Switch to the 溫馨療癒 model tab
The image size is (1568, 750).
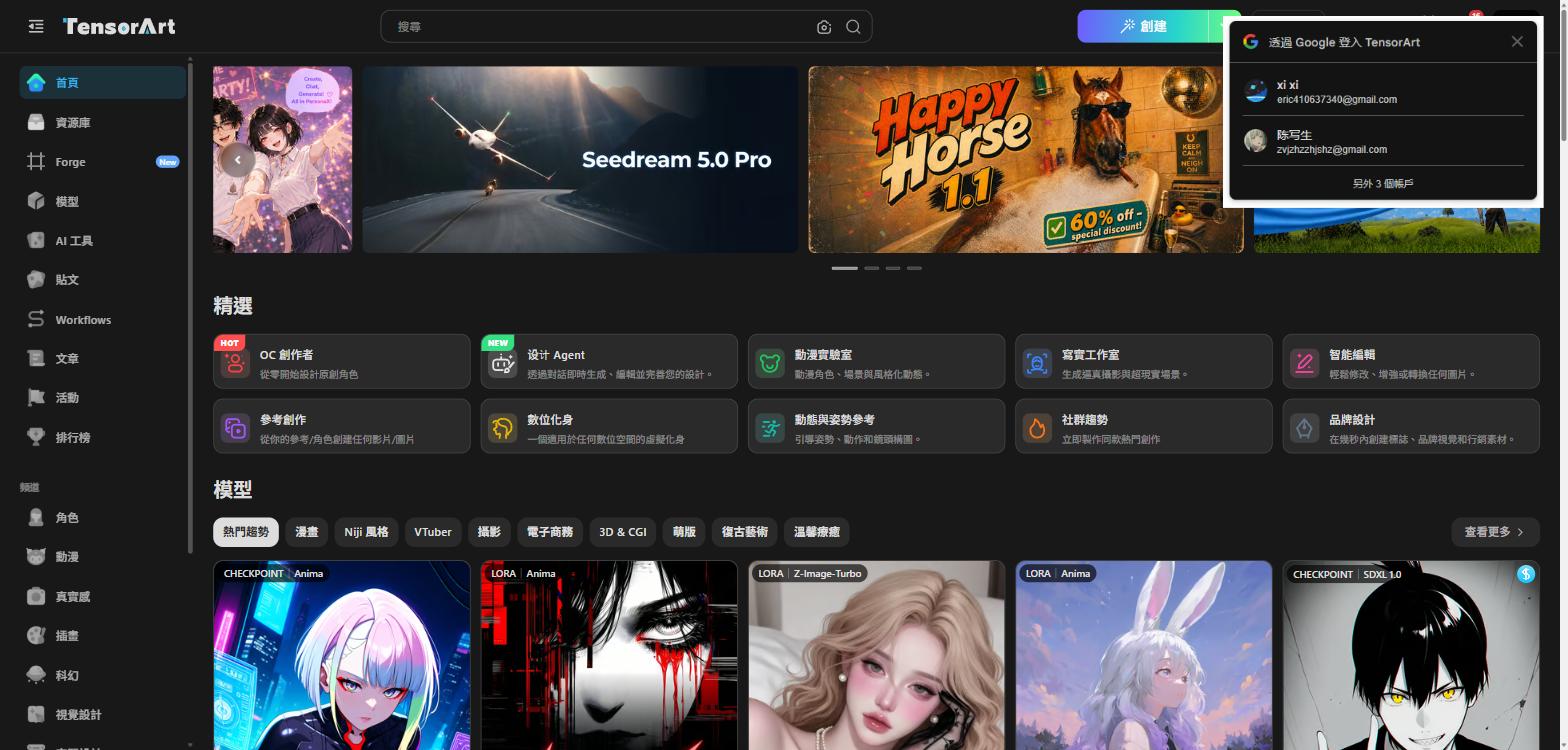point(817,532)
